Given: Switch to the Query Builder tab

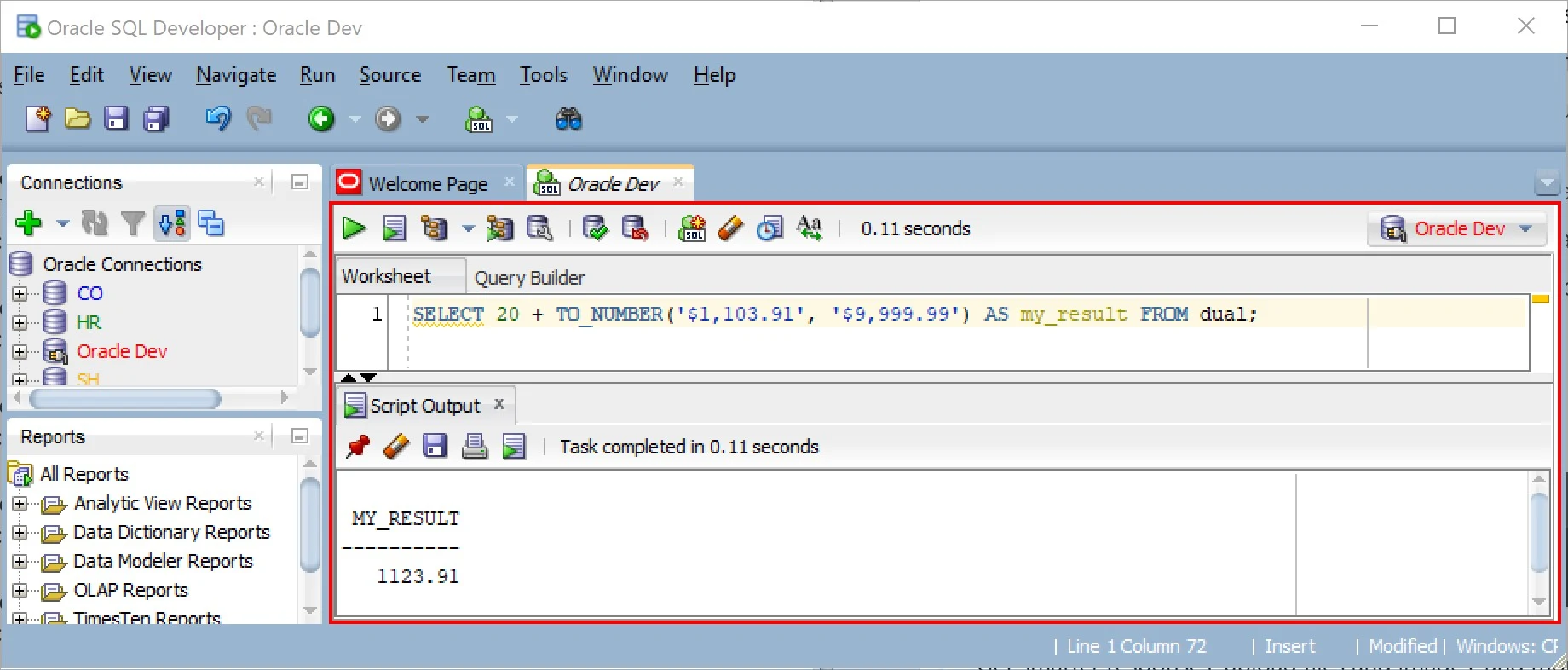Looking at the screenshot, I should [529, 278].
